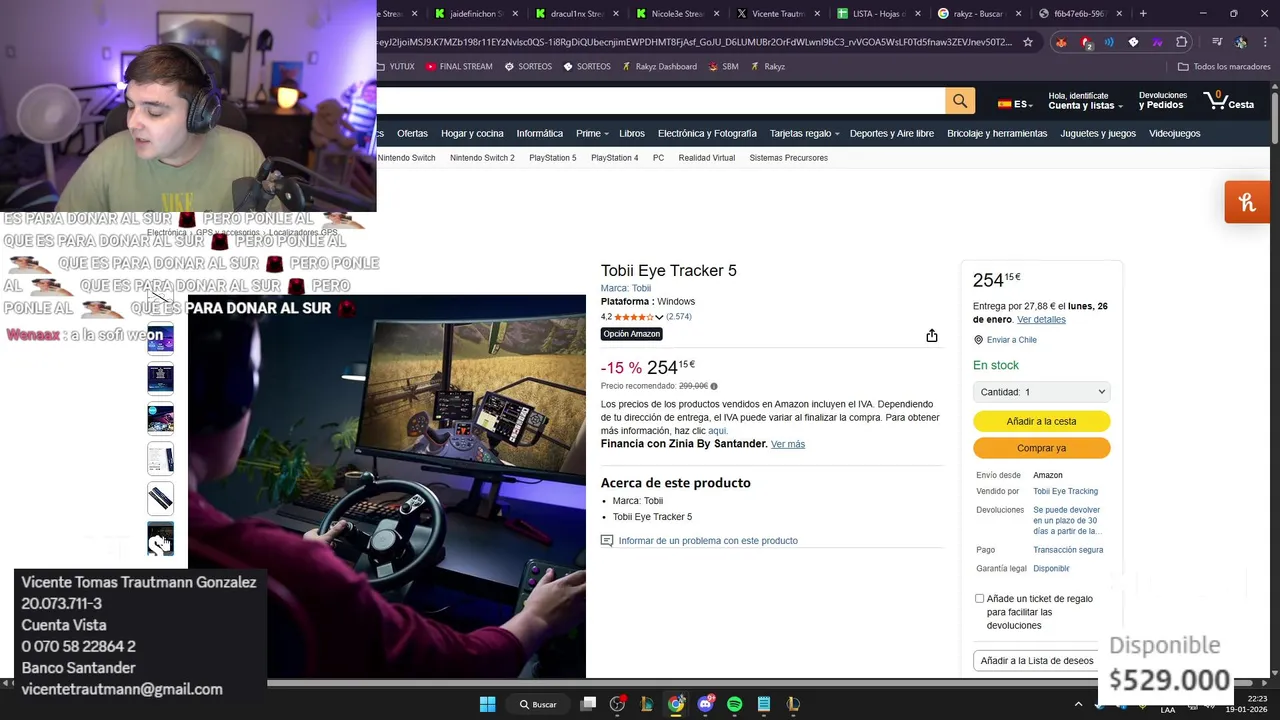Open the 'Ver más' financing link
This screenshot has height=720, width=1280.
pos(788,444)
